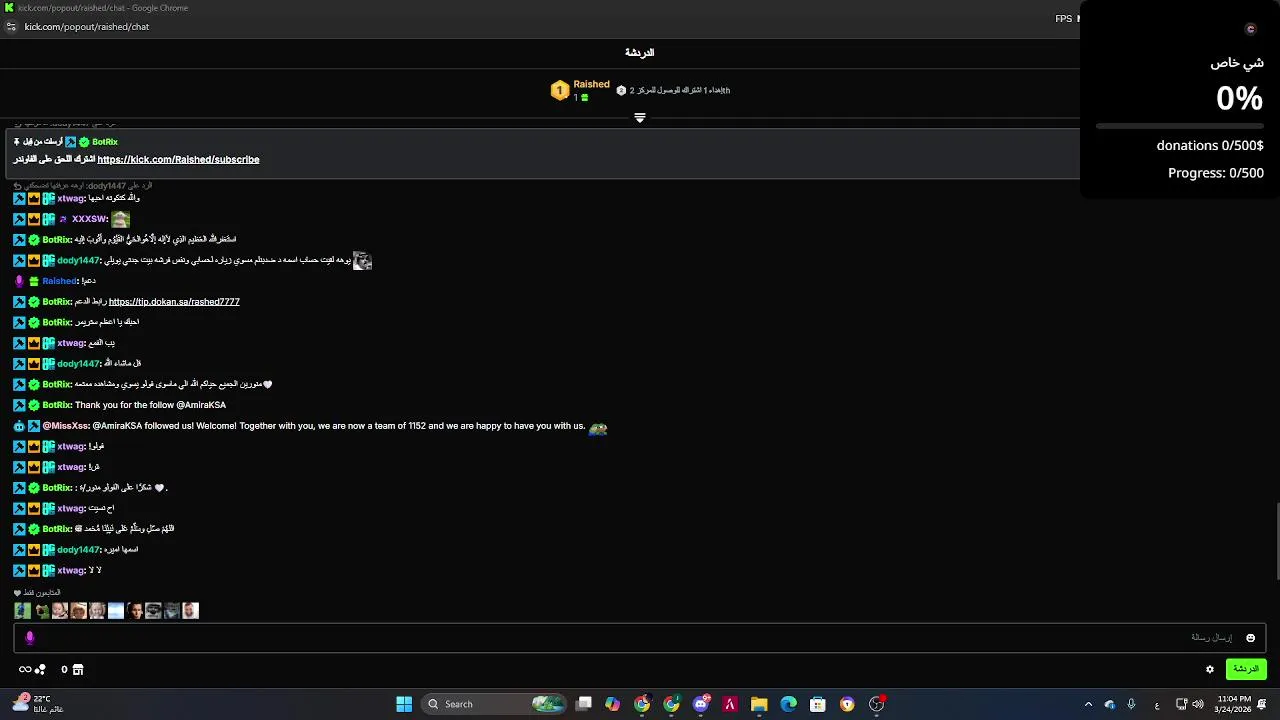The width and height of the screenshot is (1280, 720).
Task: Click 'Progress: 0/500' text in overlay
Action: point(1216,173)
